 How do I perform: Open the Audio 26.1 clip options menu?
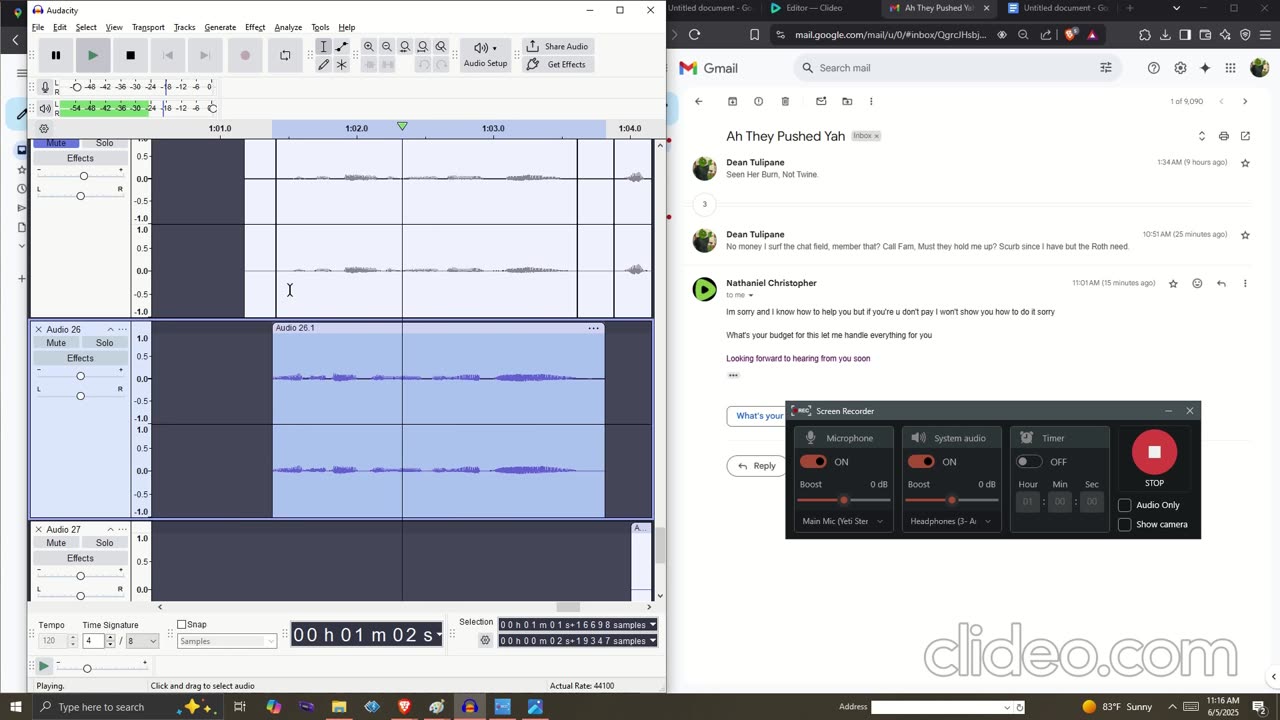[x=593, y=328]
